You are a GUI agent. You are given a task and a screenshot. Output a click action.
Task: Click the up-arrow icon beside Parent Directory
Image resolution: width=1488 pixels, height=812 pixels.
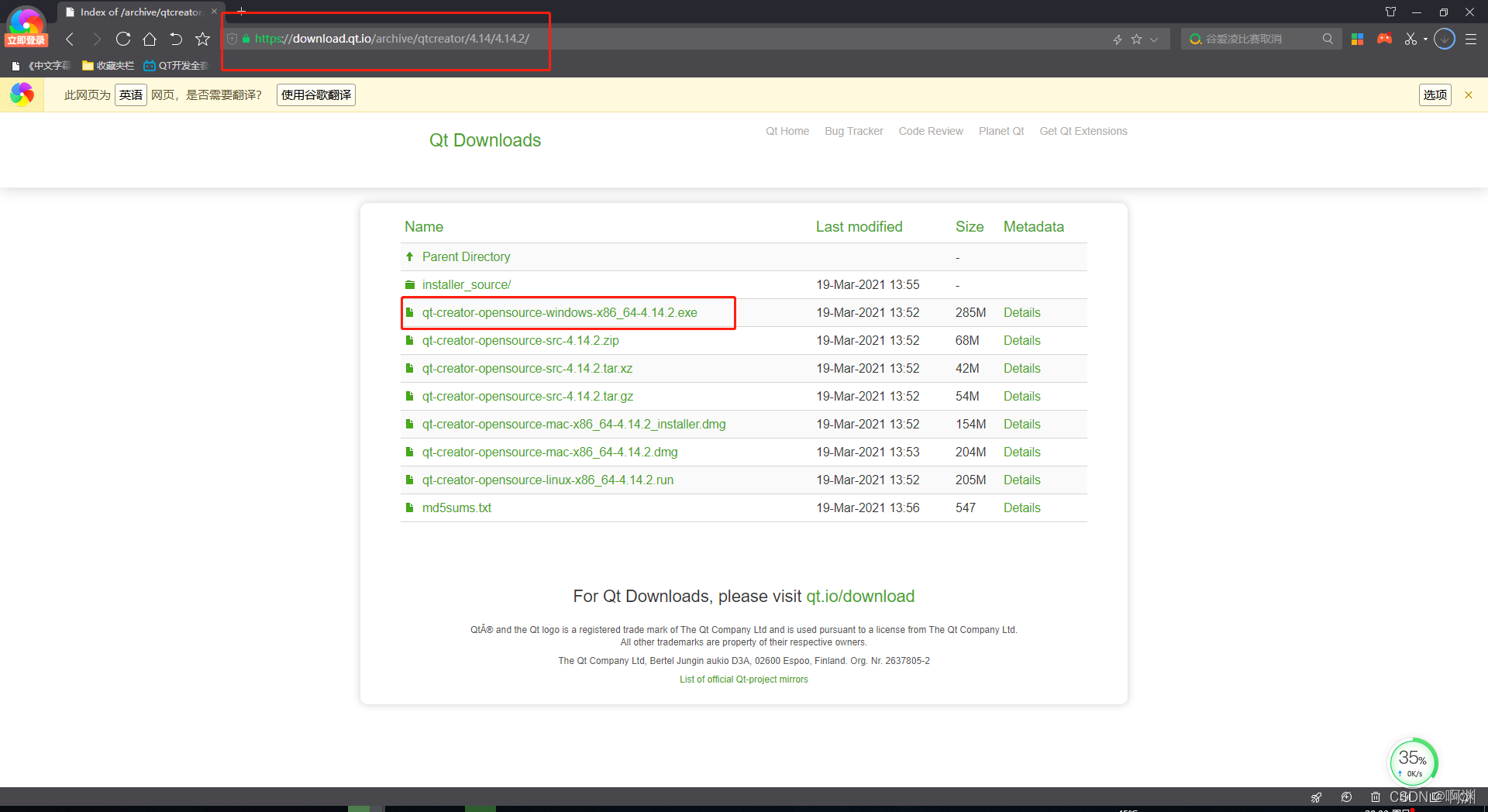pyautogui.click(x=410, y=256)
